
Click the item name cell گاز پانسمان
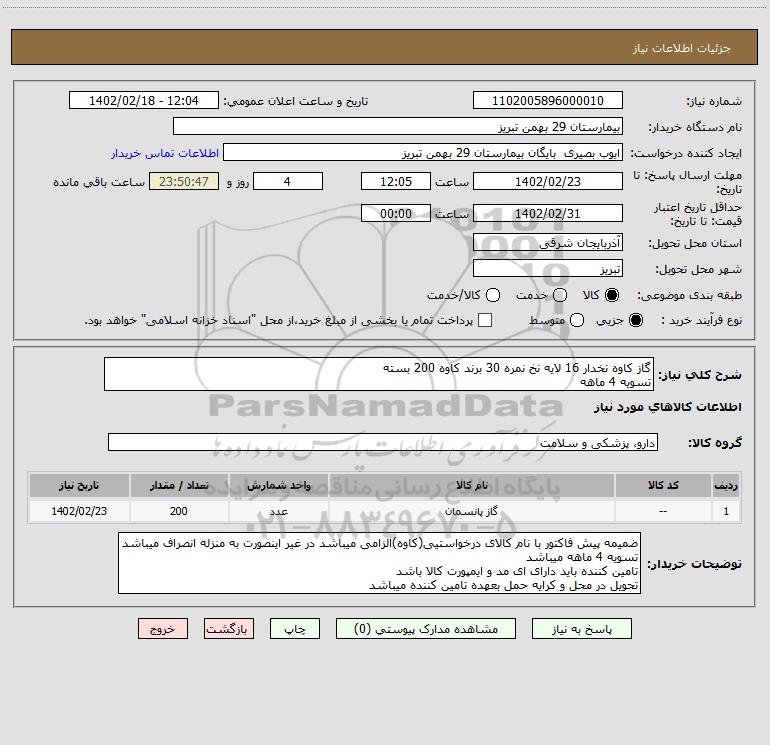[x=472, y=511]
